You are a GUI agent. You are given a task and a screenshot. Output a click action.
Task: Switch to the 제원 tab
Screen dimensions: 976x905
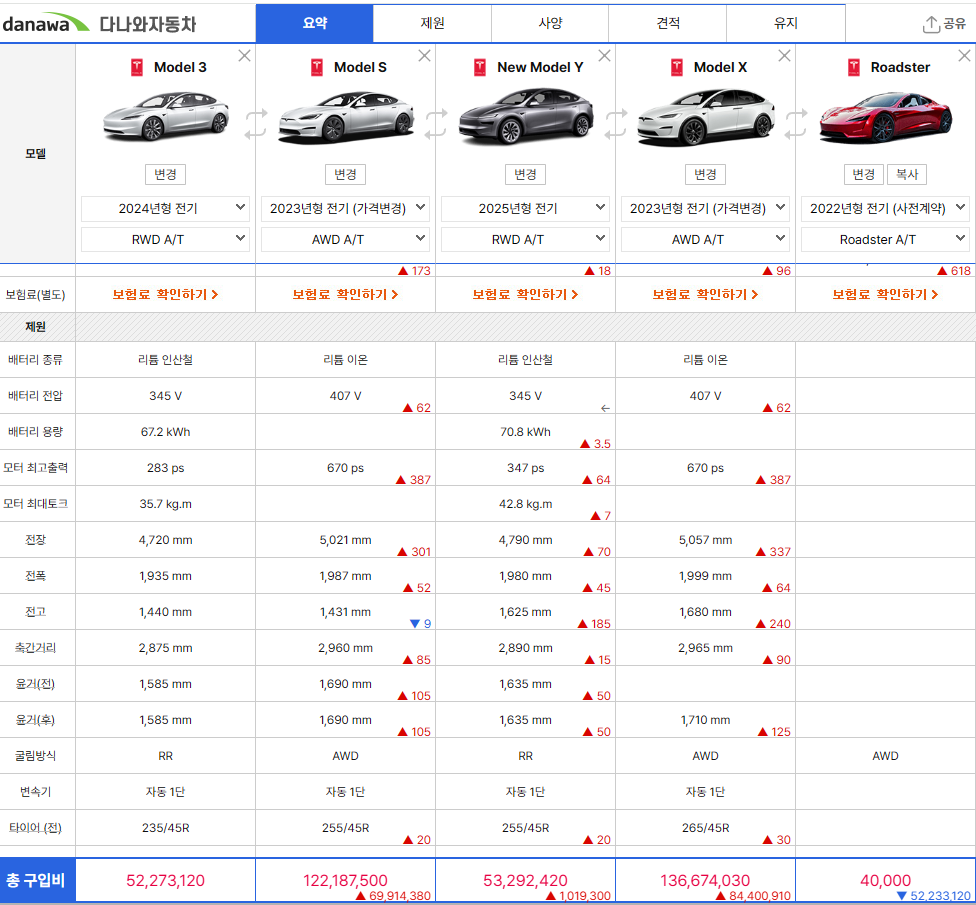click(432, 24)
